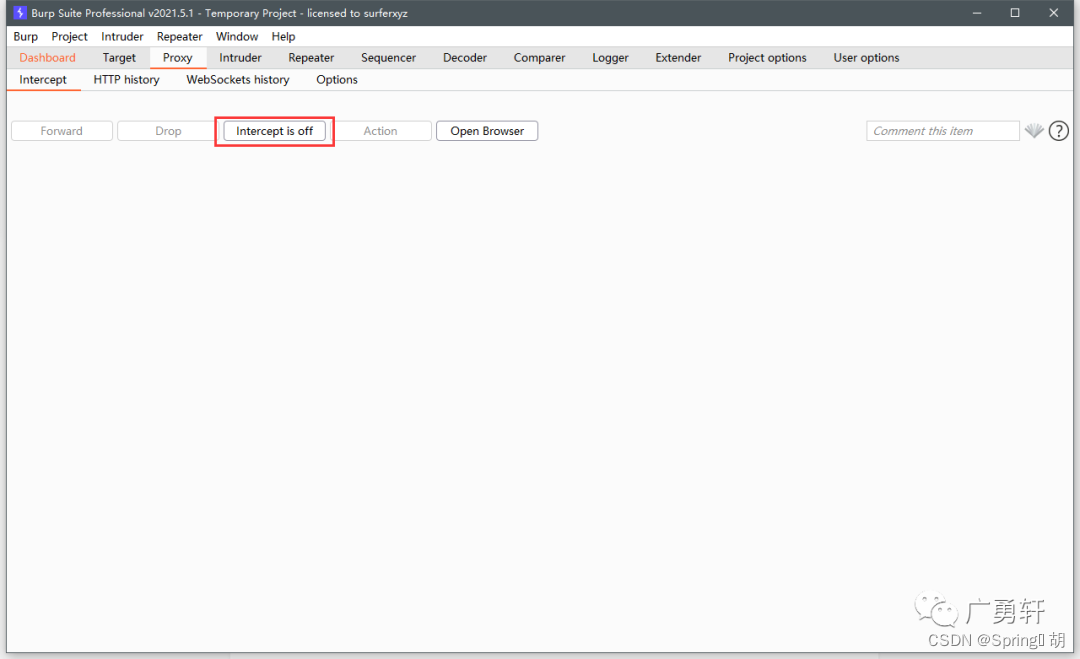
Task: Click the Burp Suite lightning logo icon
Action: (x=20, y=13)
